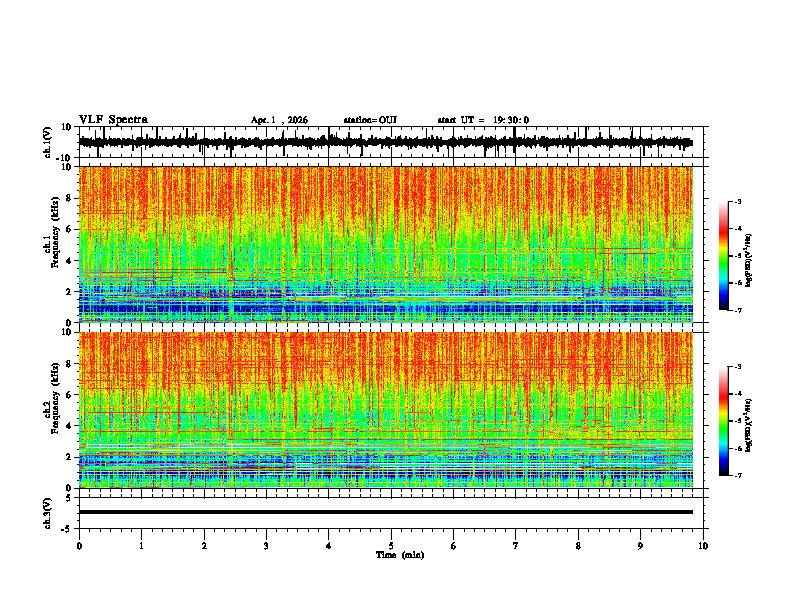Viewport: 792px width, 612px height.
Task: Click the time axis tick label "10"
Action: pos(703,546)
